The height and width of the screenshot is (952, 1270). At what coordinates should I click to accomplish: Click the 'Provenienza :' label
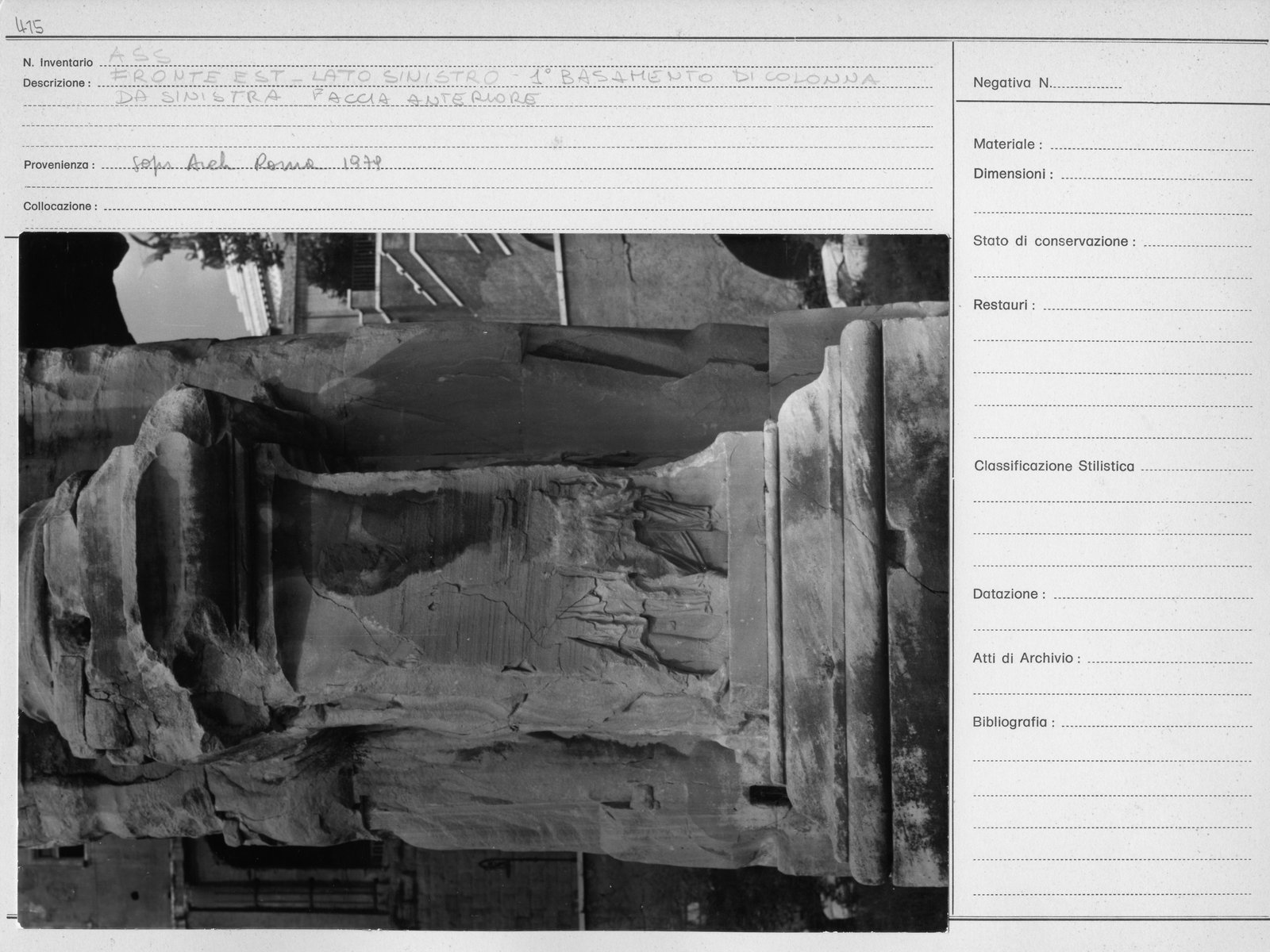(59, 165)
